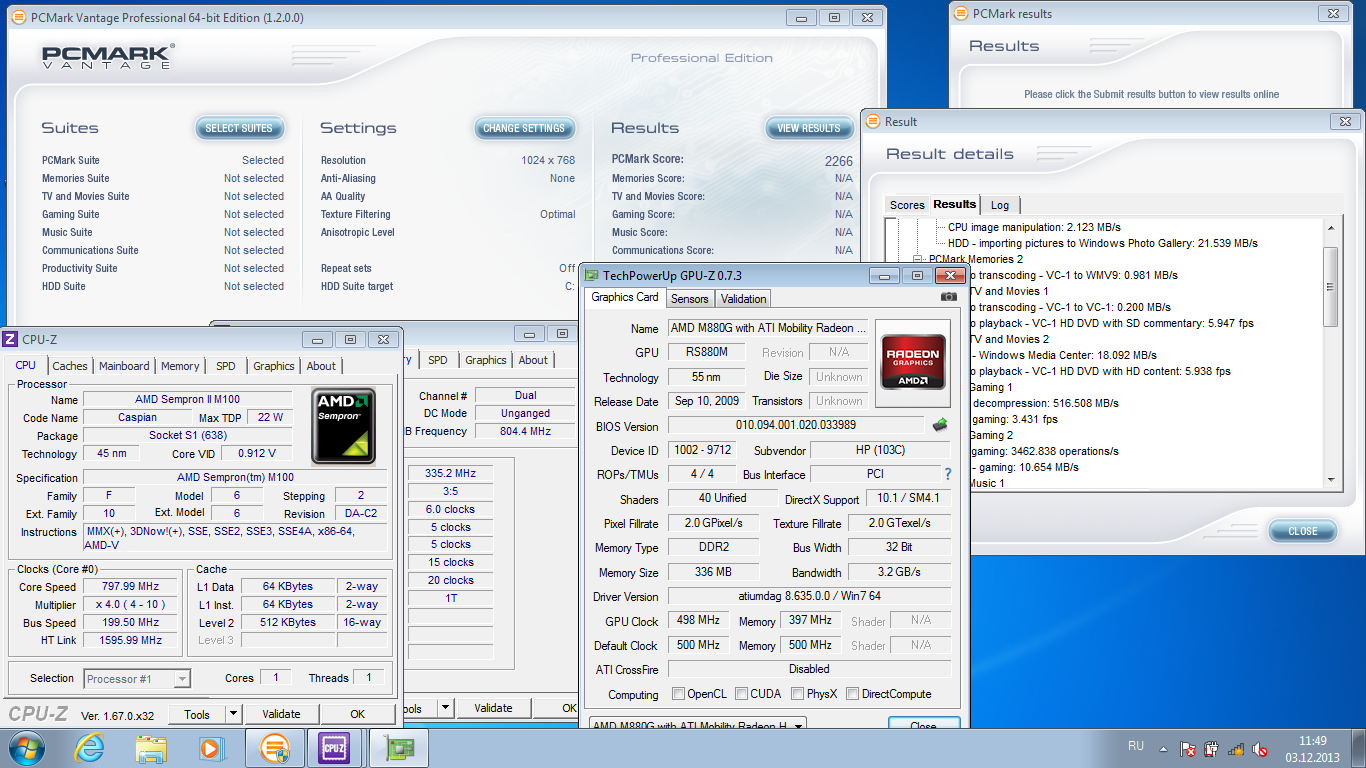The height and width of the screenshot is (768, 1366).
Task: Open the power tray icon
Action: pyautogui.click(x=1211, y=748)
